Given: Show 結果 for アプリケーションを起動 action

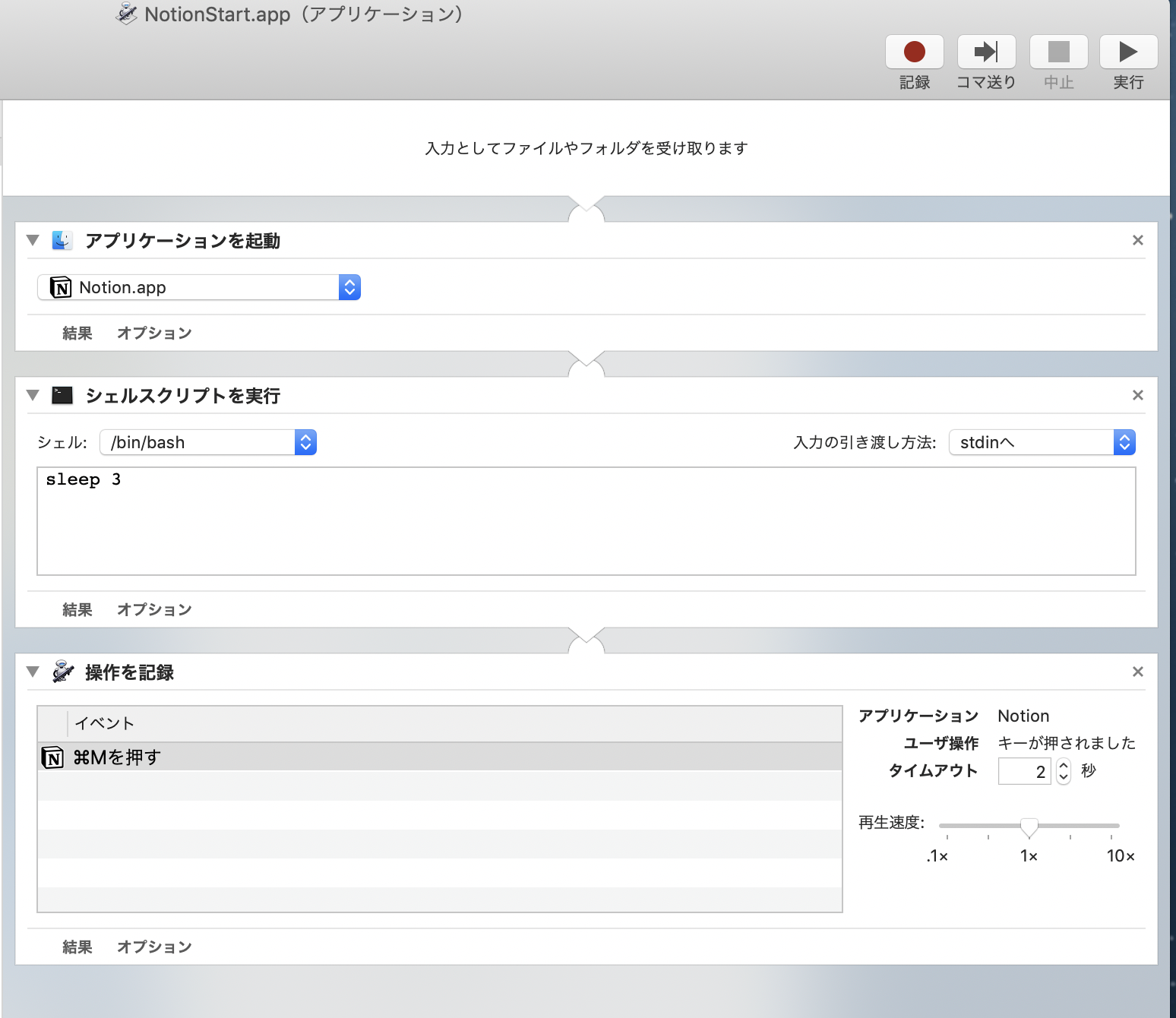Looking at the screenshot, I should point(77,333).
